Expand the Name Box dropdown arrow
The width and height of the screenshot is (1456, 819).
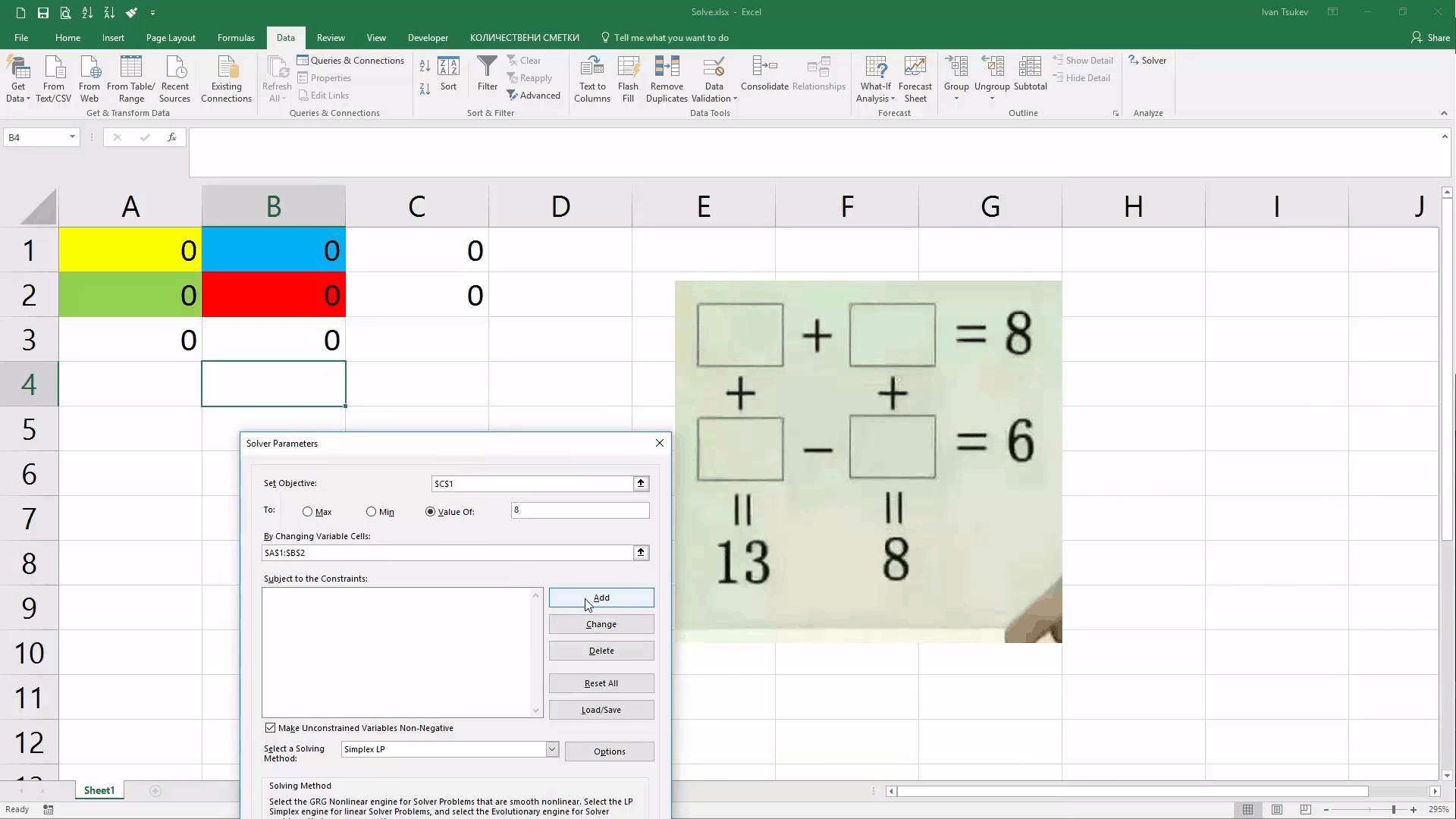click(72, 137)
